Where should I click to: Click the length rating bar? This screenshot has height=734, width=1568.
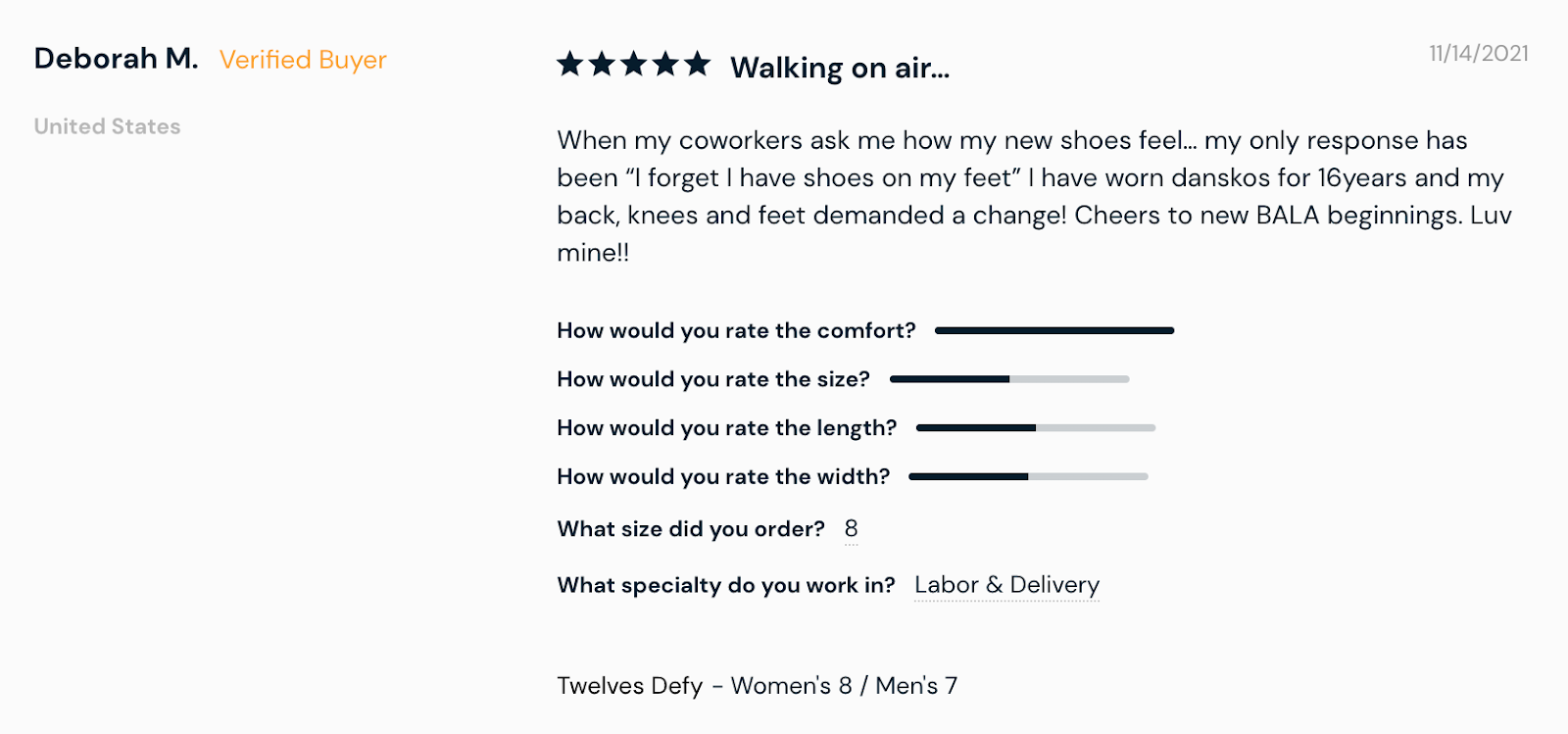tap(1036, 428)
